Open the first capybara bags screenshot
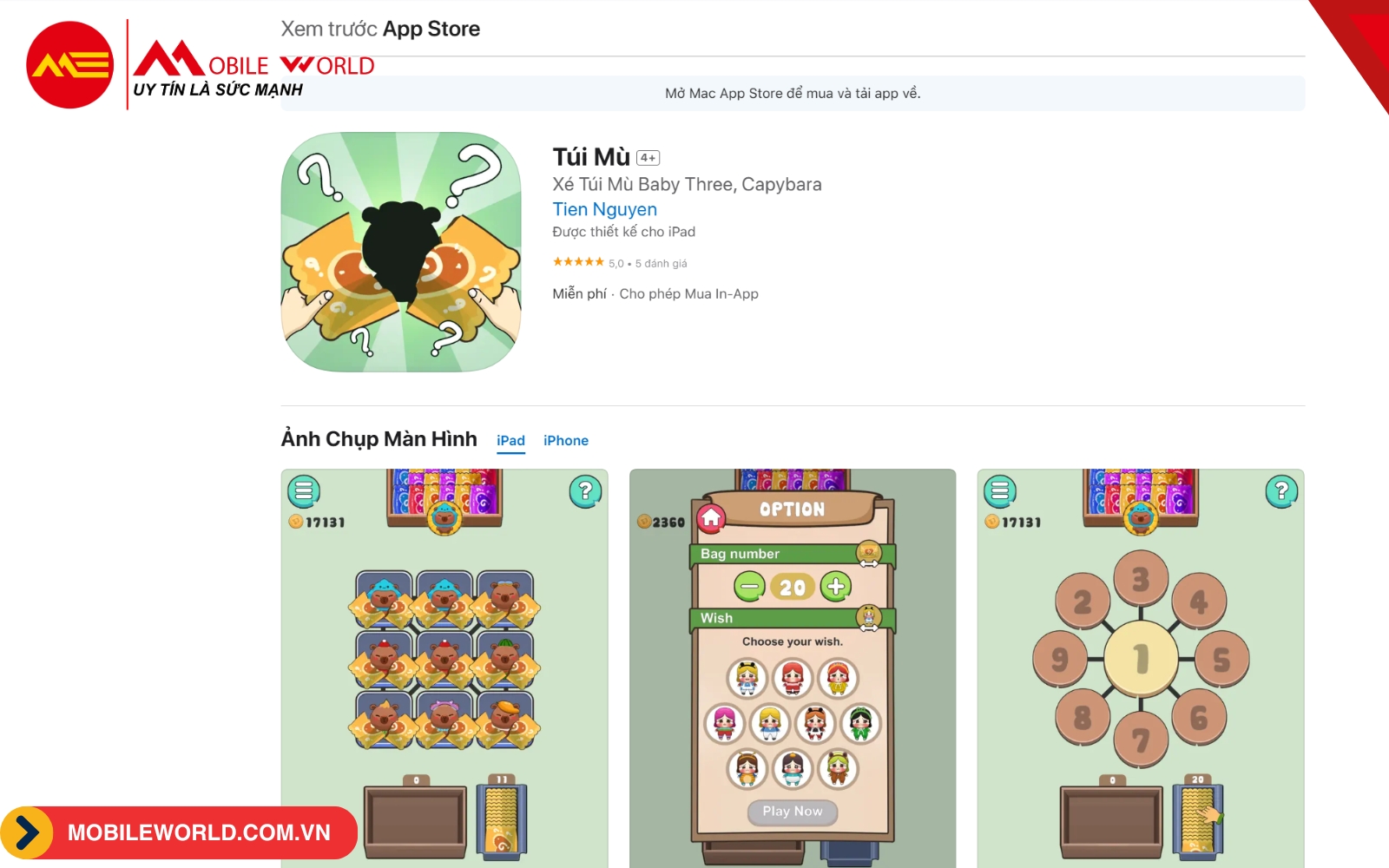Image resolution: width=1389 pixels, height=868 pixels. tap(444, 668)
